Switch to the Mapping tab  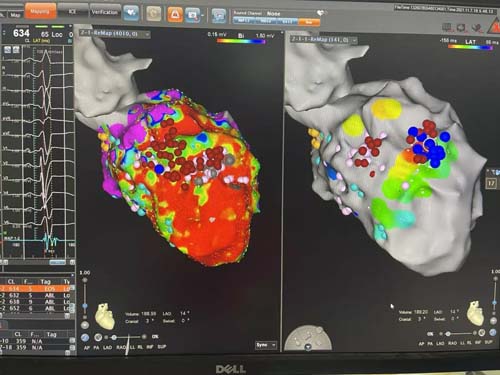pos(40,11)
